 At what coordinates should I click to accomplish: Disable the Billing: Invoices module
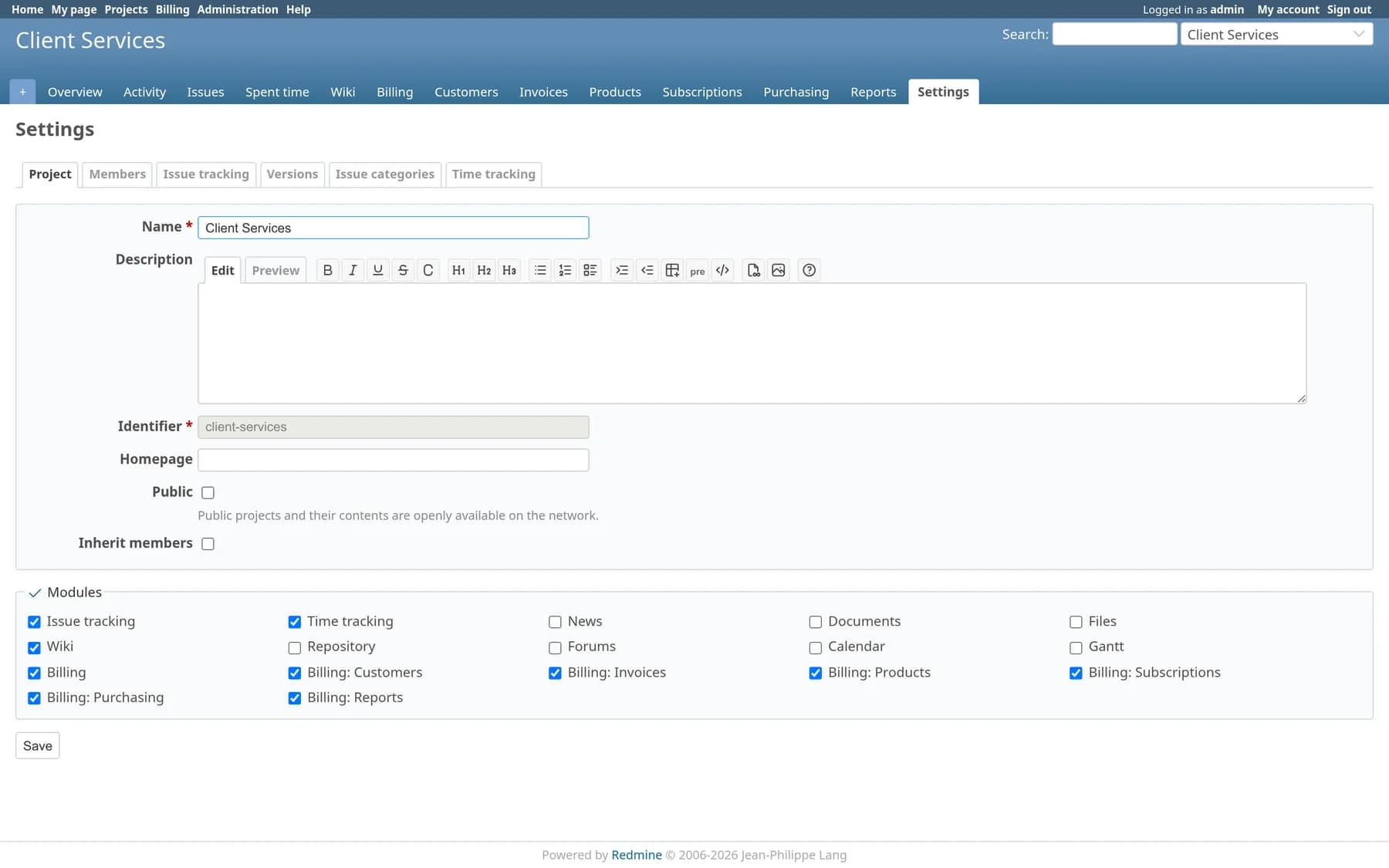[555, 674]
